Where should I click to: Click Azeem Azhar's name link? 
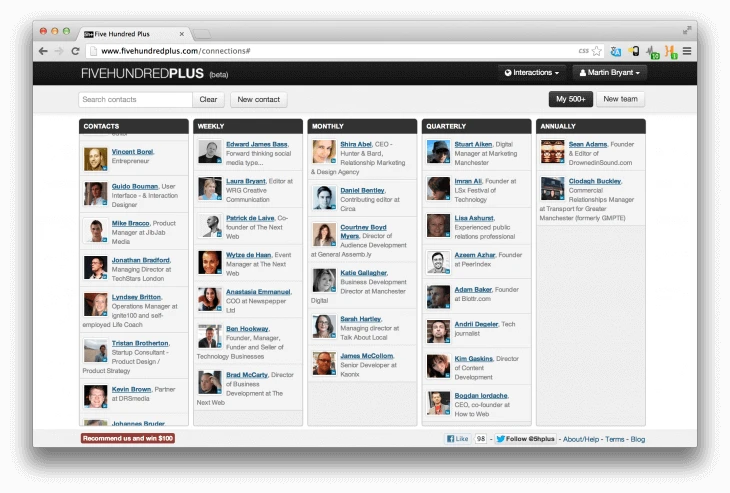pos(474,255)
